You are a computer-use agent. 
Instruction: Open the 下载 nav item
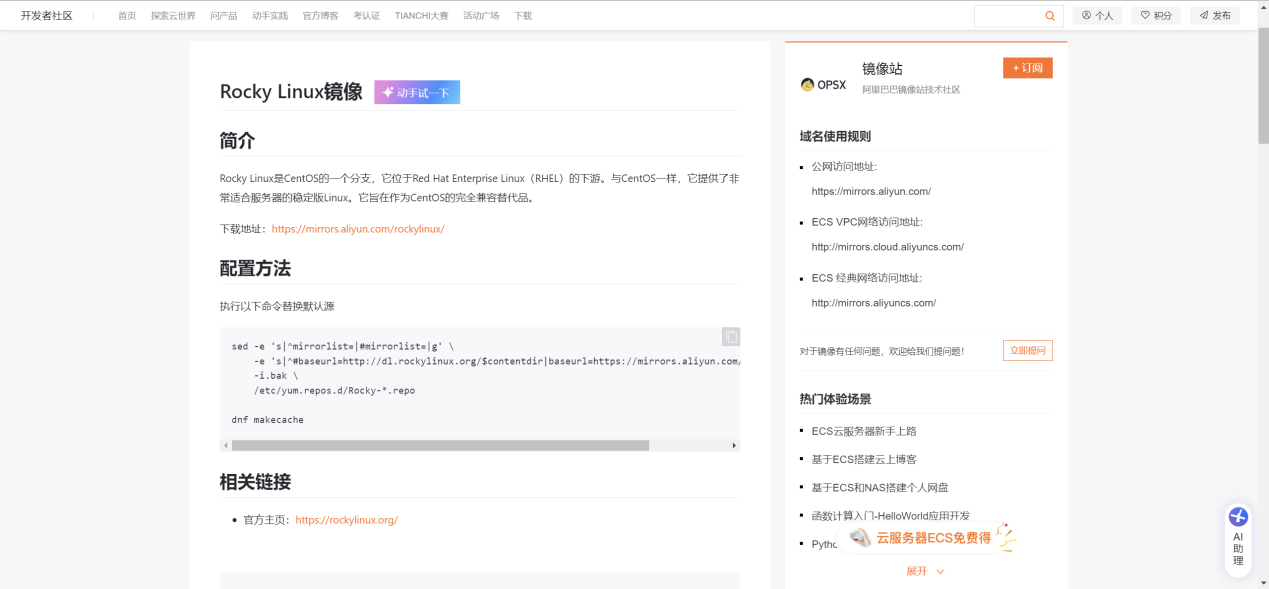(523, 16)
